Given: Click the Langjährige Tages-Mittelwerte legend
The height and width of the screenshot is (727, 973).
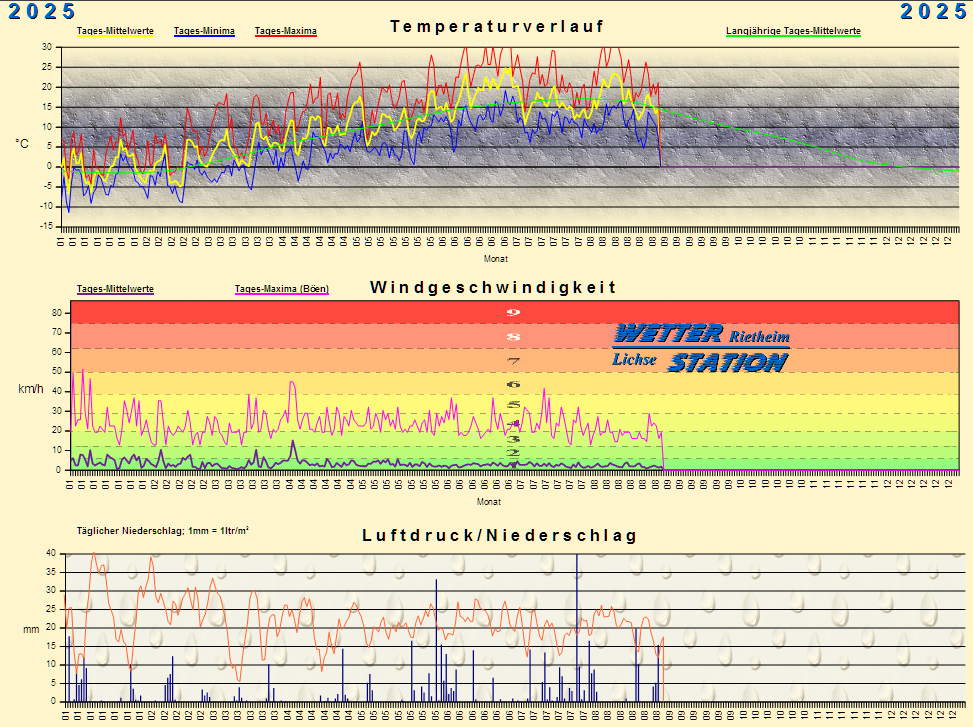Looking at the screenshot, I should click(793, 31).
